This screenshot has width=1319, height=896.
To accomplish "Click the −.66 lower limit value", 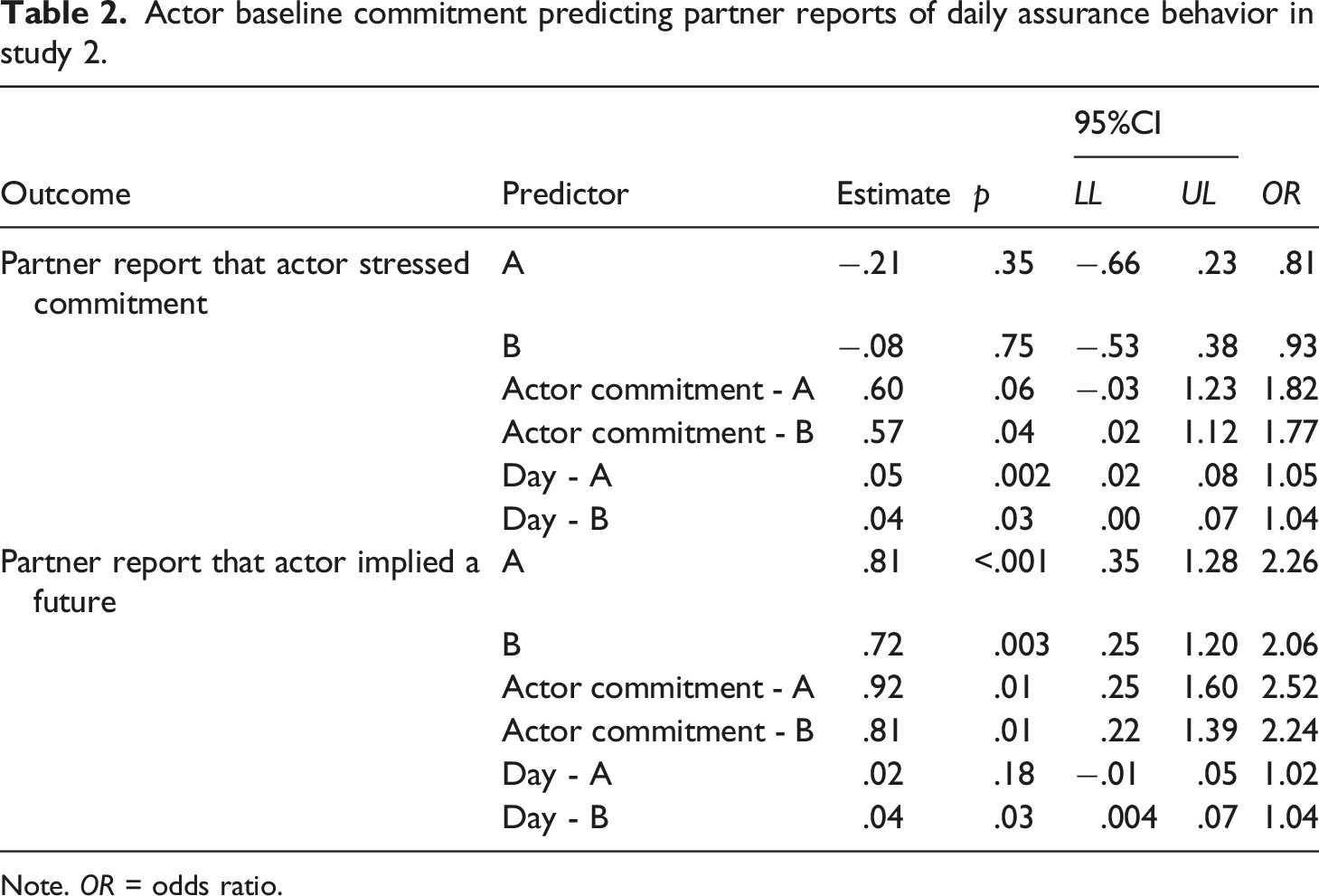I will click(x=1107, y=263).
